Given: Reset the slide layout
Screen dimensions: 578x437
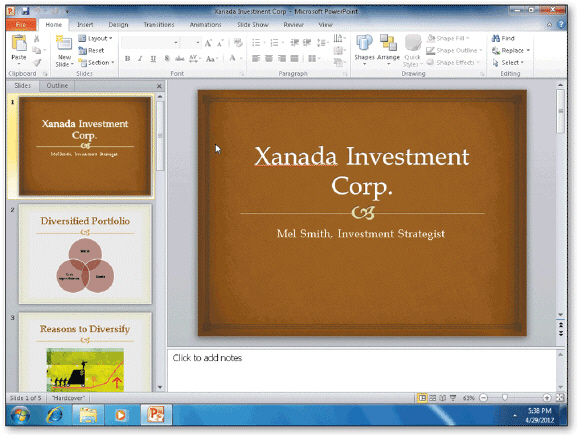Looking at the screenshot, I should point(91,51).
